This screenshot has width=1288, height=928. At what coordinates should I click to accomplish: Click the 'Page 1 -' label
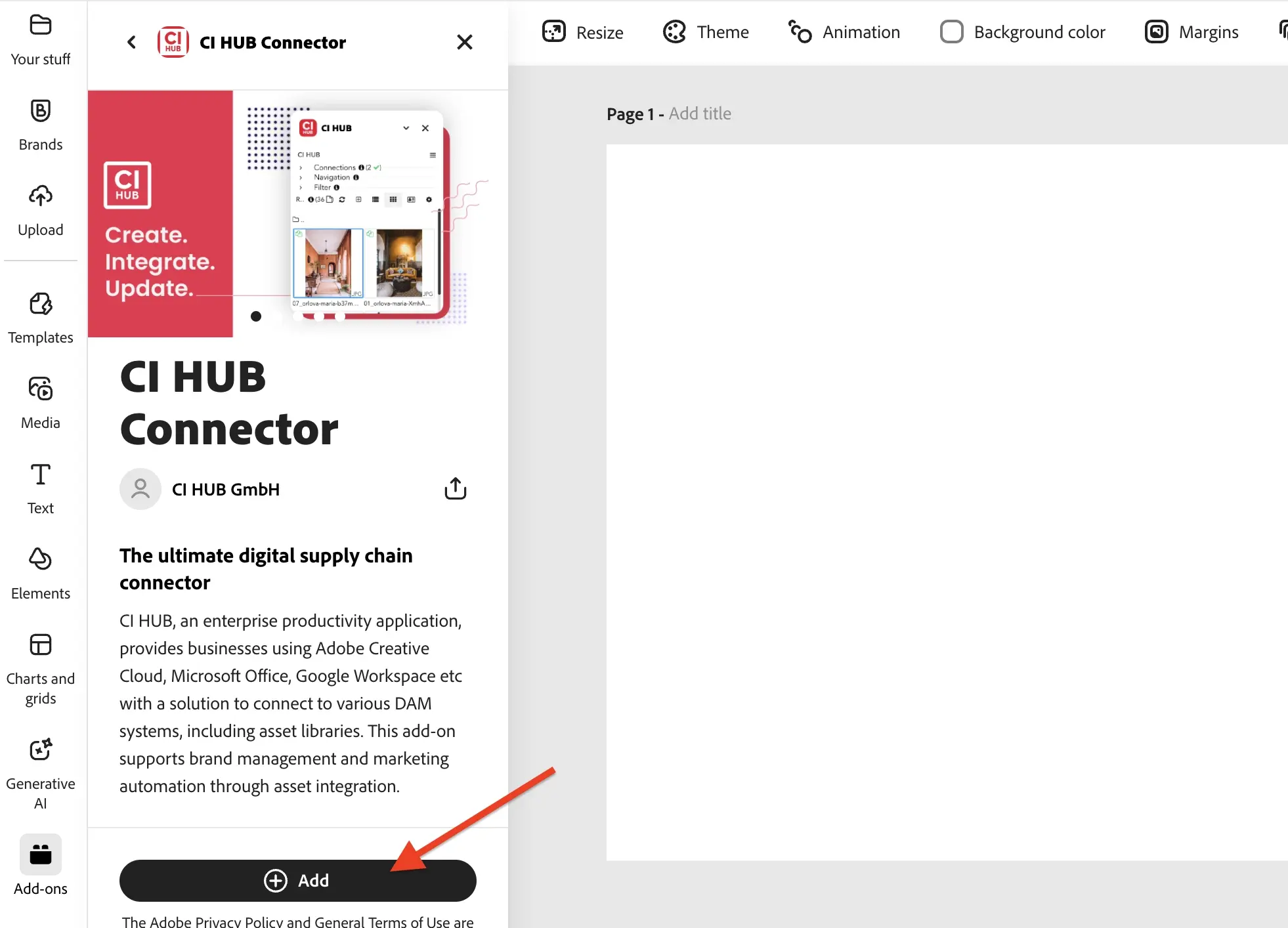[x=635, y=114]
